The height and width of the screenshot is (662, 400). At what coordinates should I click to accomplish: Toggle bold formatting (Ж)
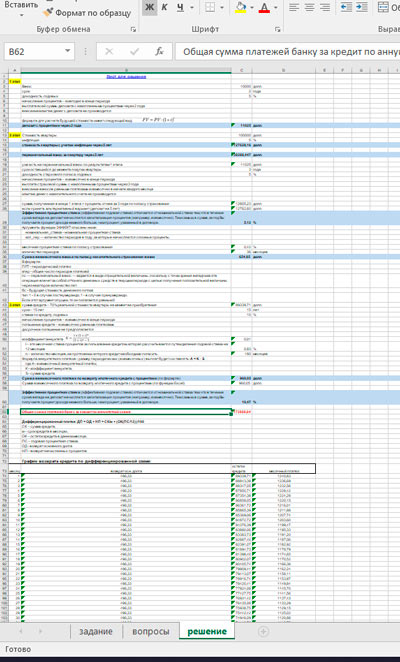pos(150,8)
